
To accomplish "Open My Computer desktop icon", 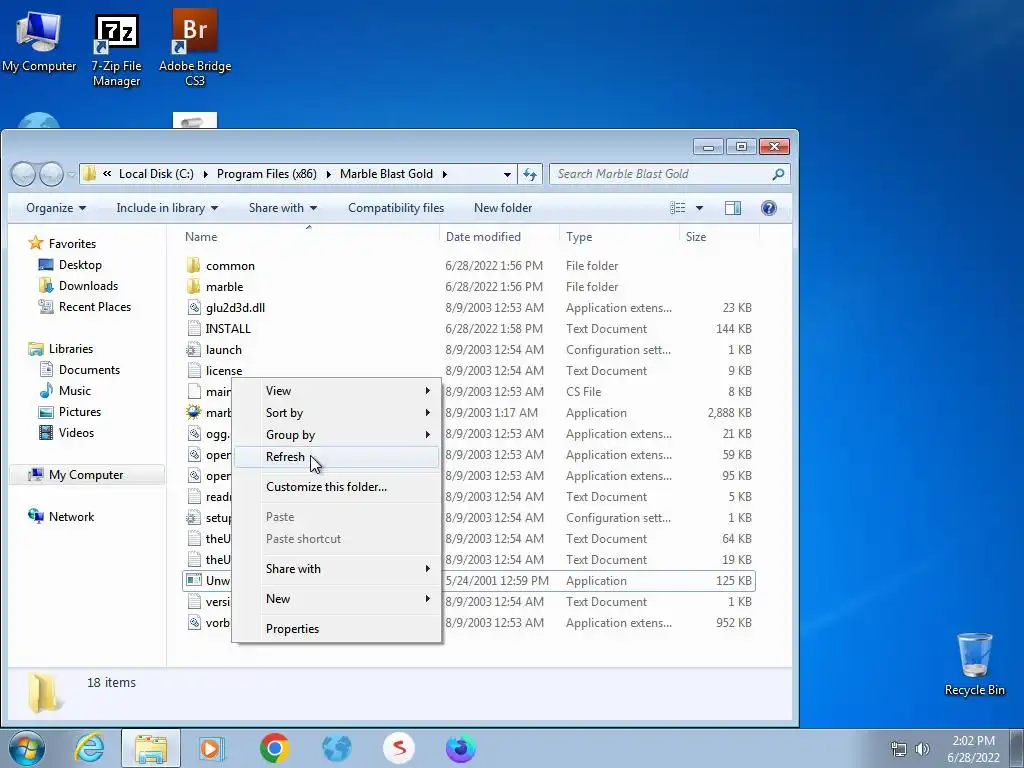I will (x=39, y=41).
